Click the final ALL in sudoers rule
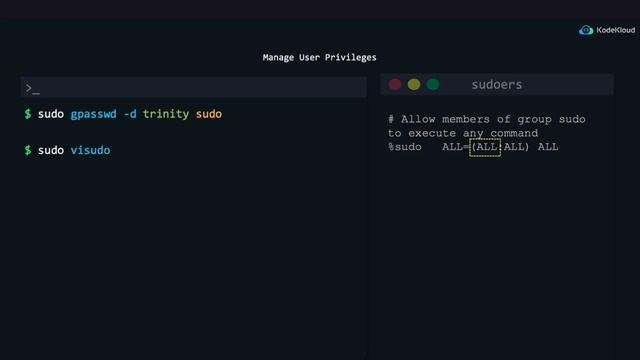Screen dimensions: 640x360 [548, 147]
